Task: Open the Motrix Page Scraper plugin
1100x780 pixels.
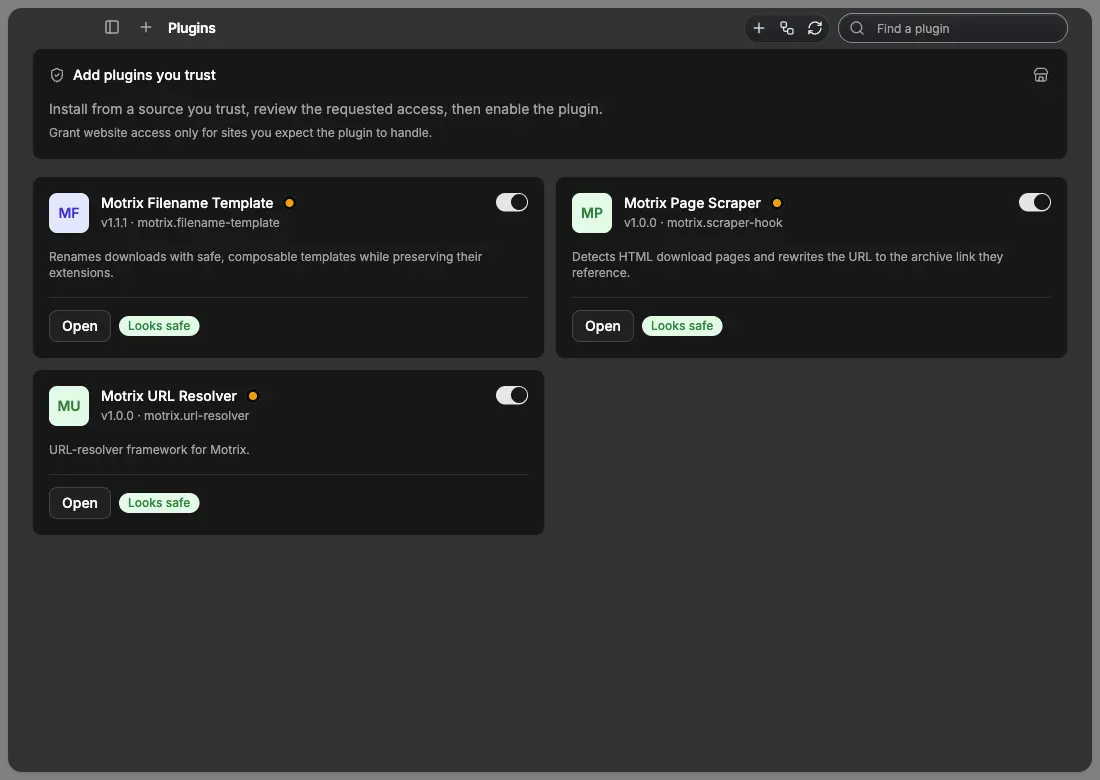Action: coord(603,326)
